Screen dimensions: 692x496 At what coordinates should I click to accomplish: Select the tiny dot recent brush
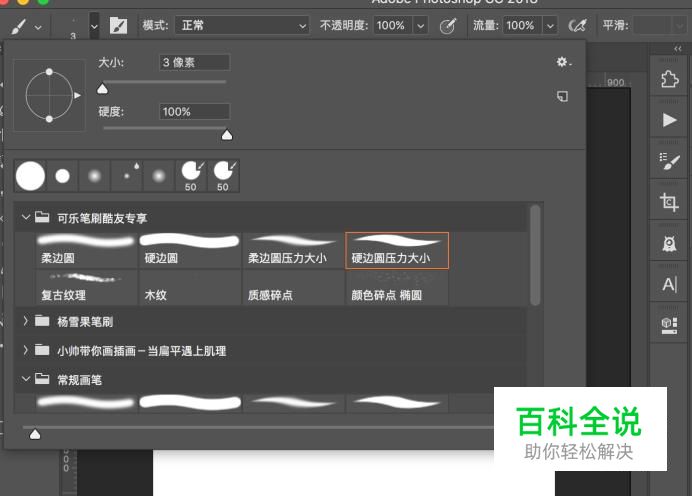pyautogui.click(x=127, y=176)
